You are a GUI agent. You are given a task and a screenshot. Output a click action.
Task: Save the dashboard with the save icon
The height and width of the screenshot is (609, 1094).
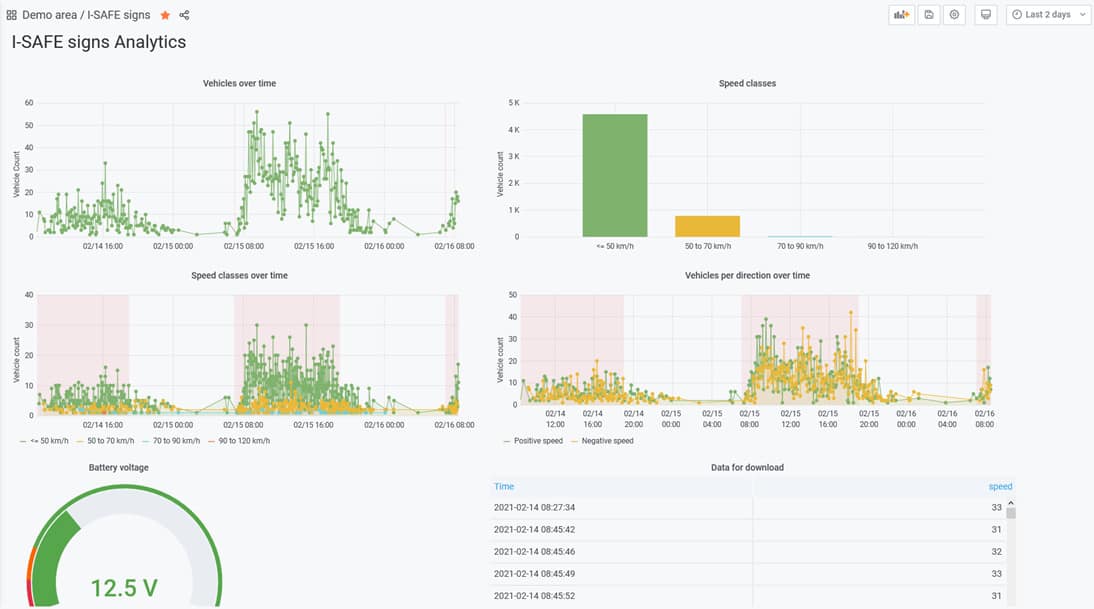coord(928,14)
